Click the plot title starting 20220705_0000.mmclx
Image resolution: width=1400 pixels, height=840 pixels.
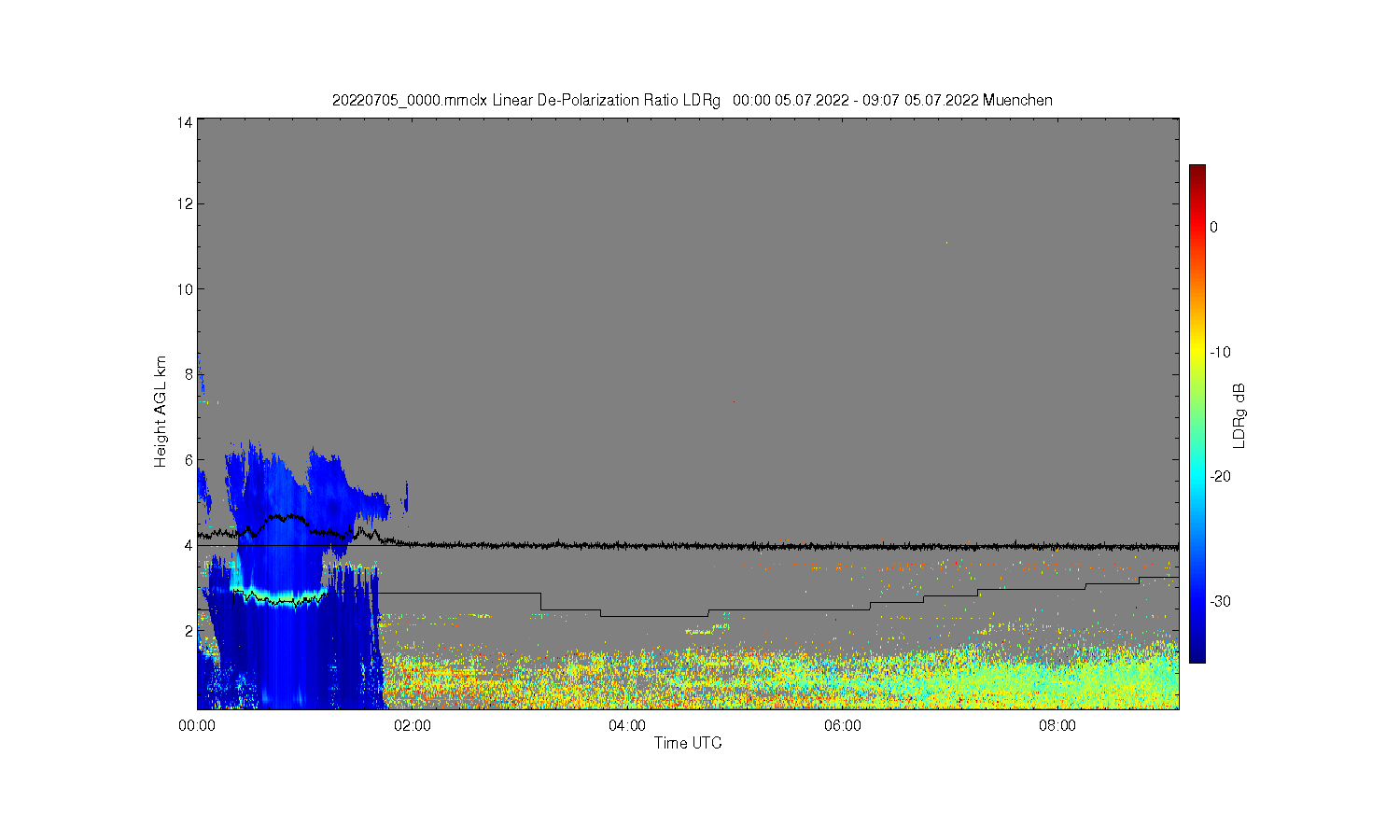pyautogui.click(x=692, y=100)
